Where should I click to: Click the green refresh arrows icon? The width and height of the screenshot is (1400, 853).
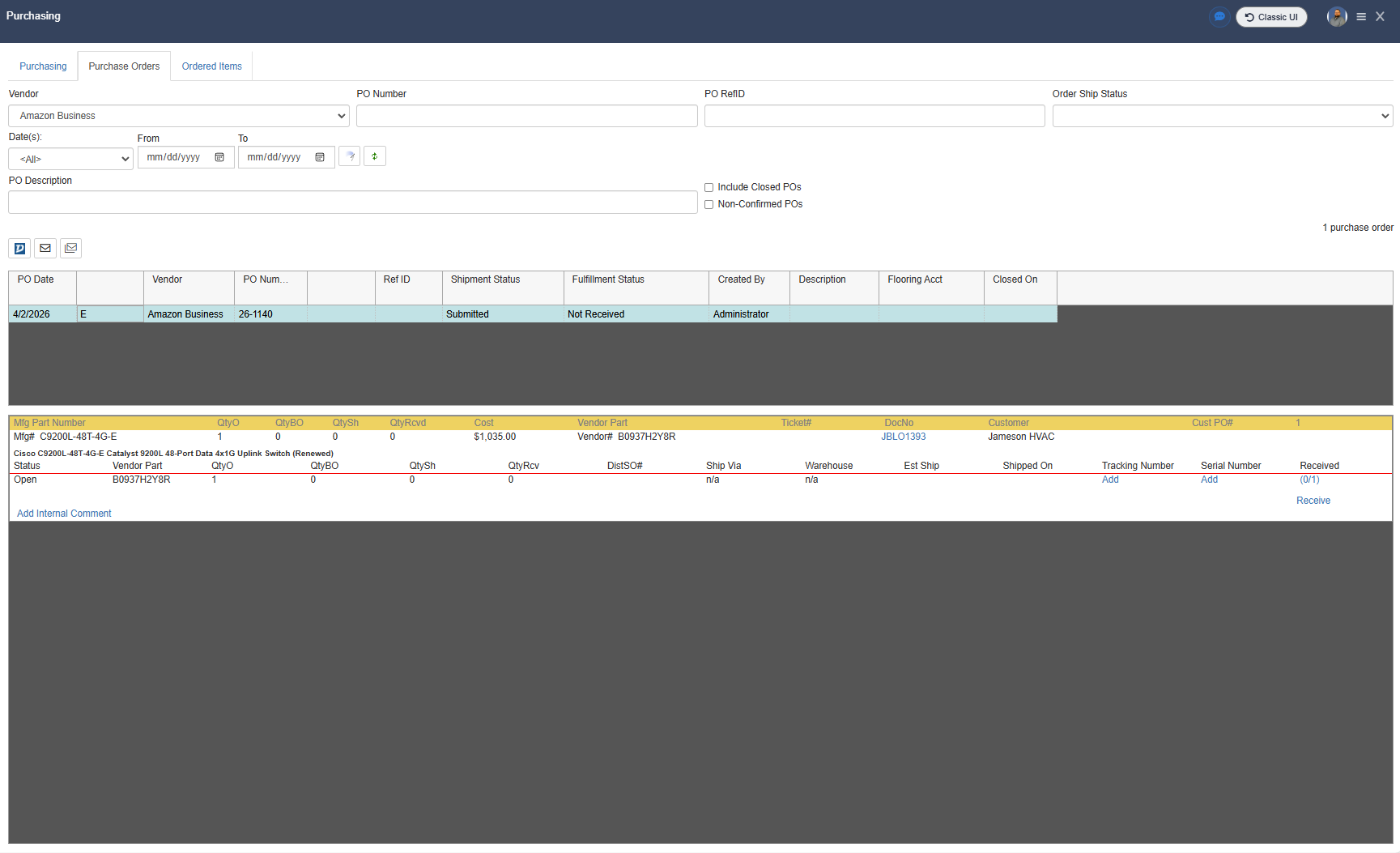click(x=374, y=156)
